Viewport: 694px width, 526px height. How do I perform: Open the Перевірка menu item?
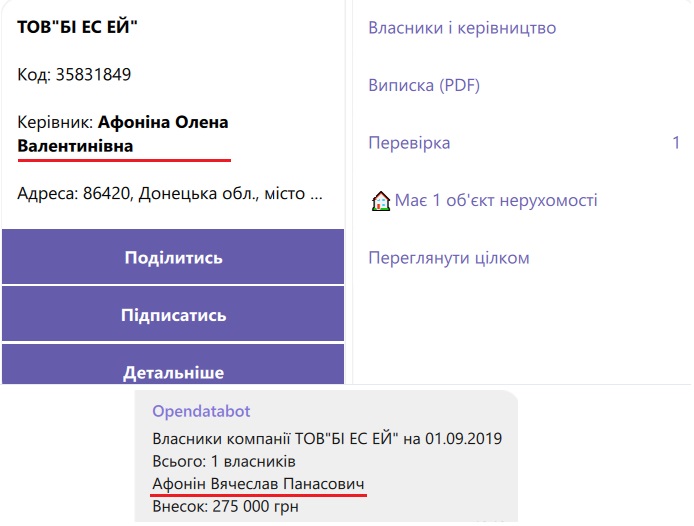coord(409,143)
